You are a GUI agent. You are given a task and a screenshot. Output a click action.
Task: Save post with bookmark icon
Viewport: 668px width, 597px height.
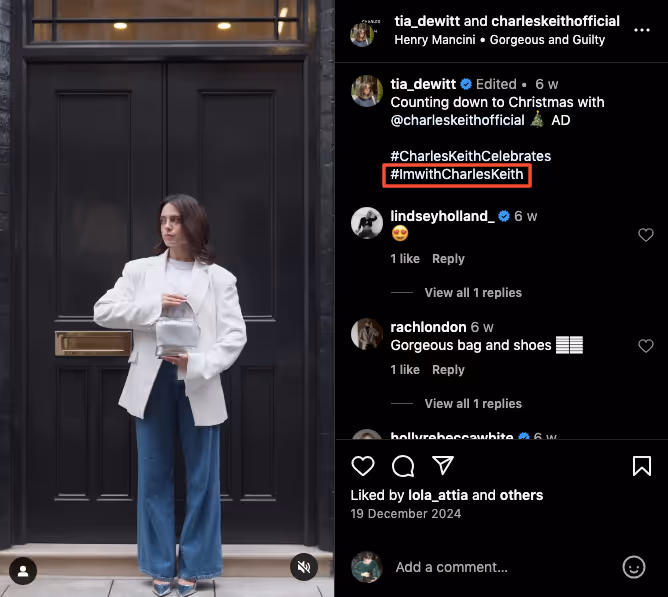tap(642, 465)
